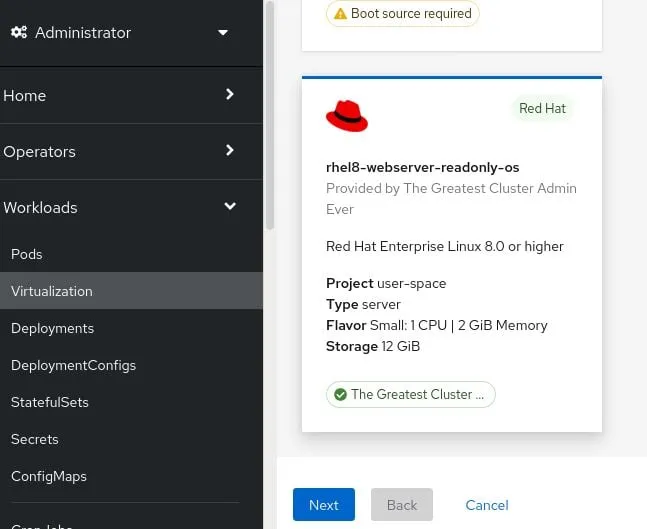Click the Administrator gears icon
This screenshot has height=529, width=647.
pos(18,32)
